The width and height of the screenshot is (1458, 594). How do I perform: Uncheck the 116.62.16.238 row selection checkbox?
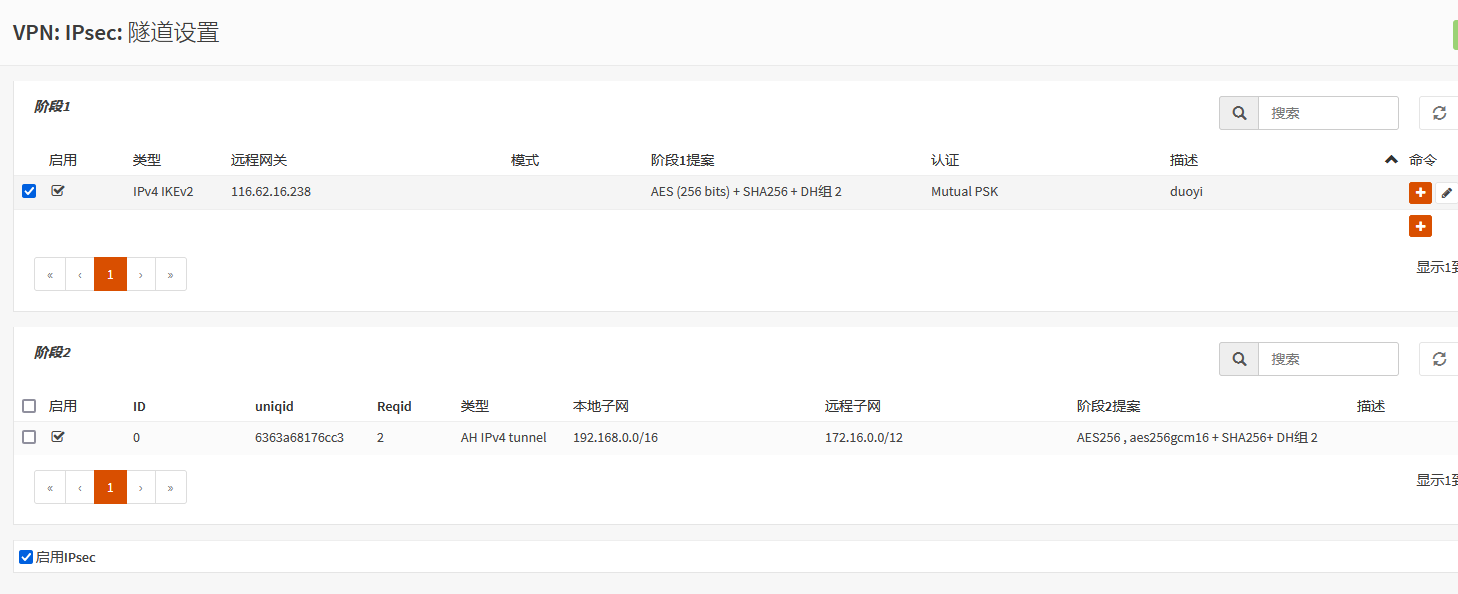pyautogui.click(x=29, y=191)
